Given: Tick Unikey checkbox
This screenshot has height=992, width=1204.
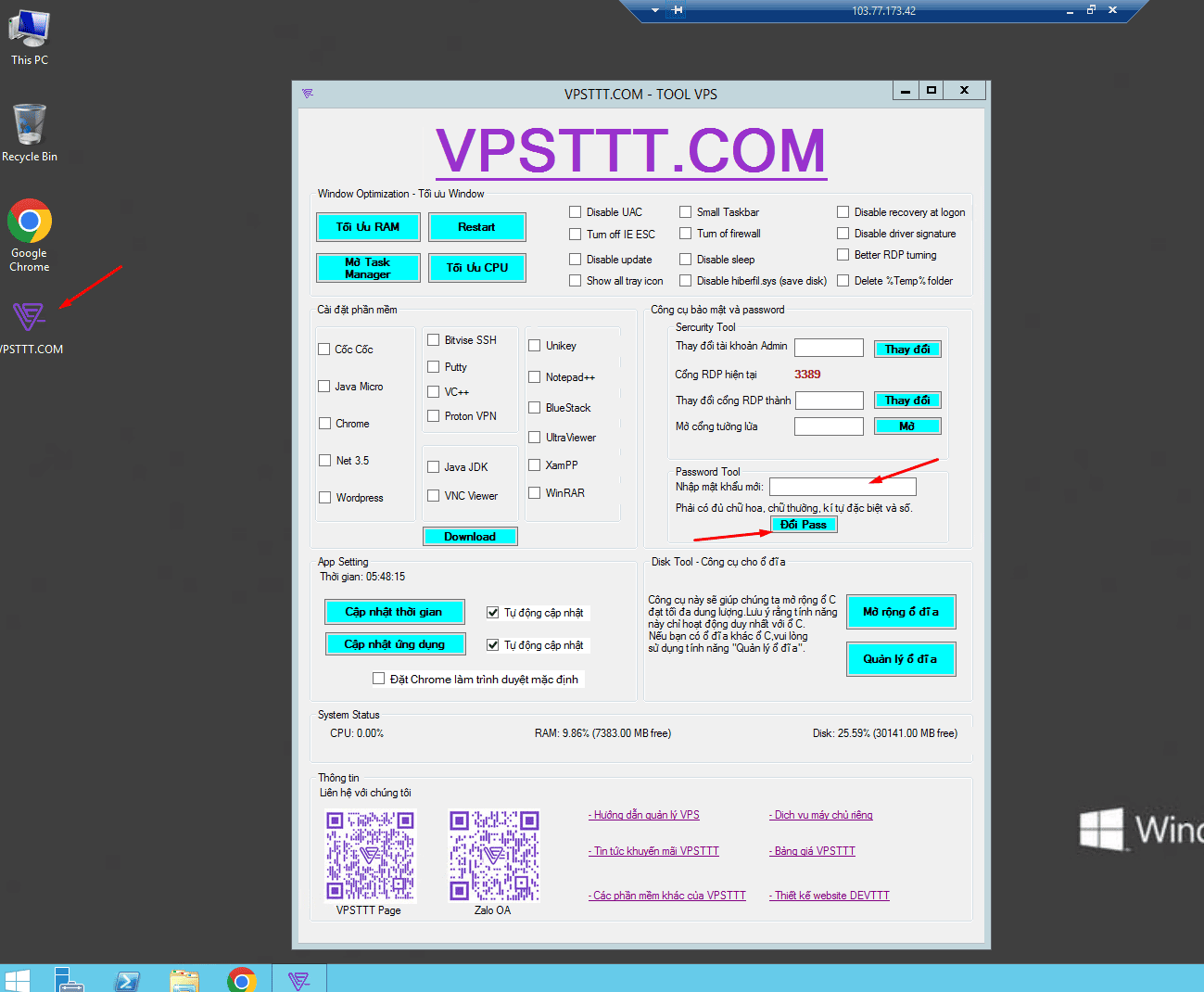Looking at the screenshot, I should 535,346.
